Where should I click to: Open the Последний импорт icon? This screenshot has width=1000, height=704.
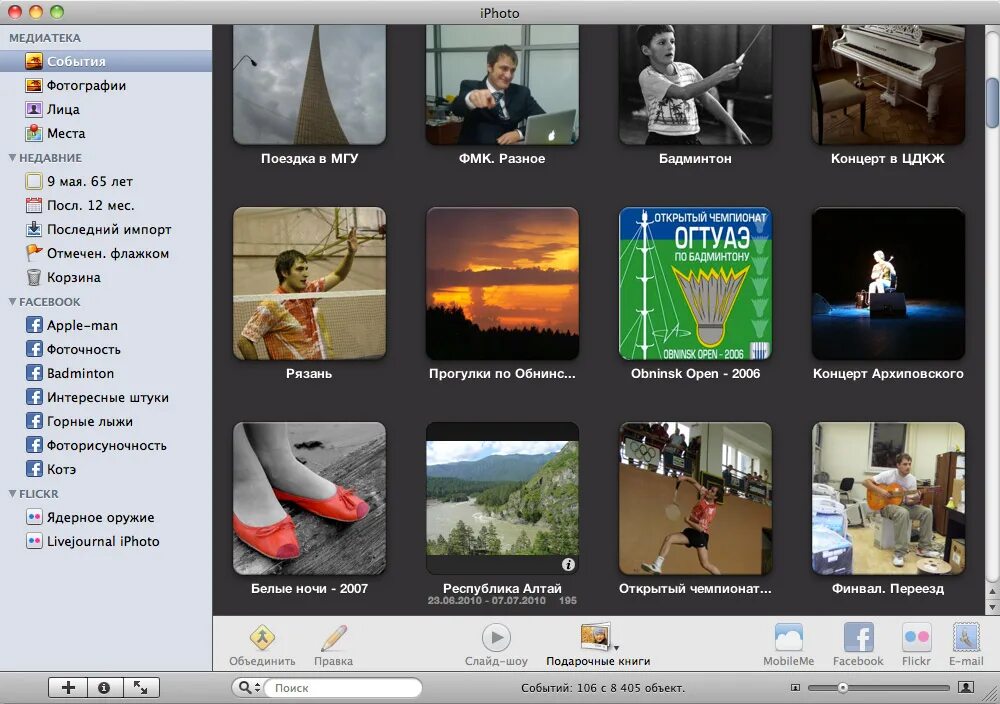click(x=34, y=229)
